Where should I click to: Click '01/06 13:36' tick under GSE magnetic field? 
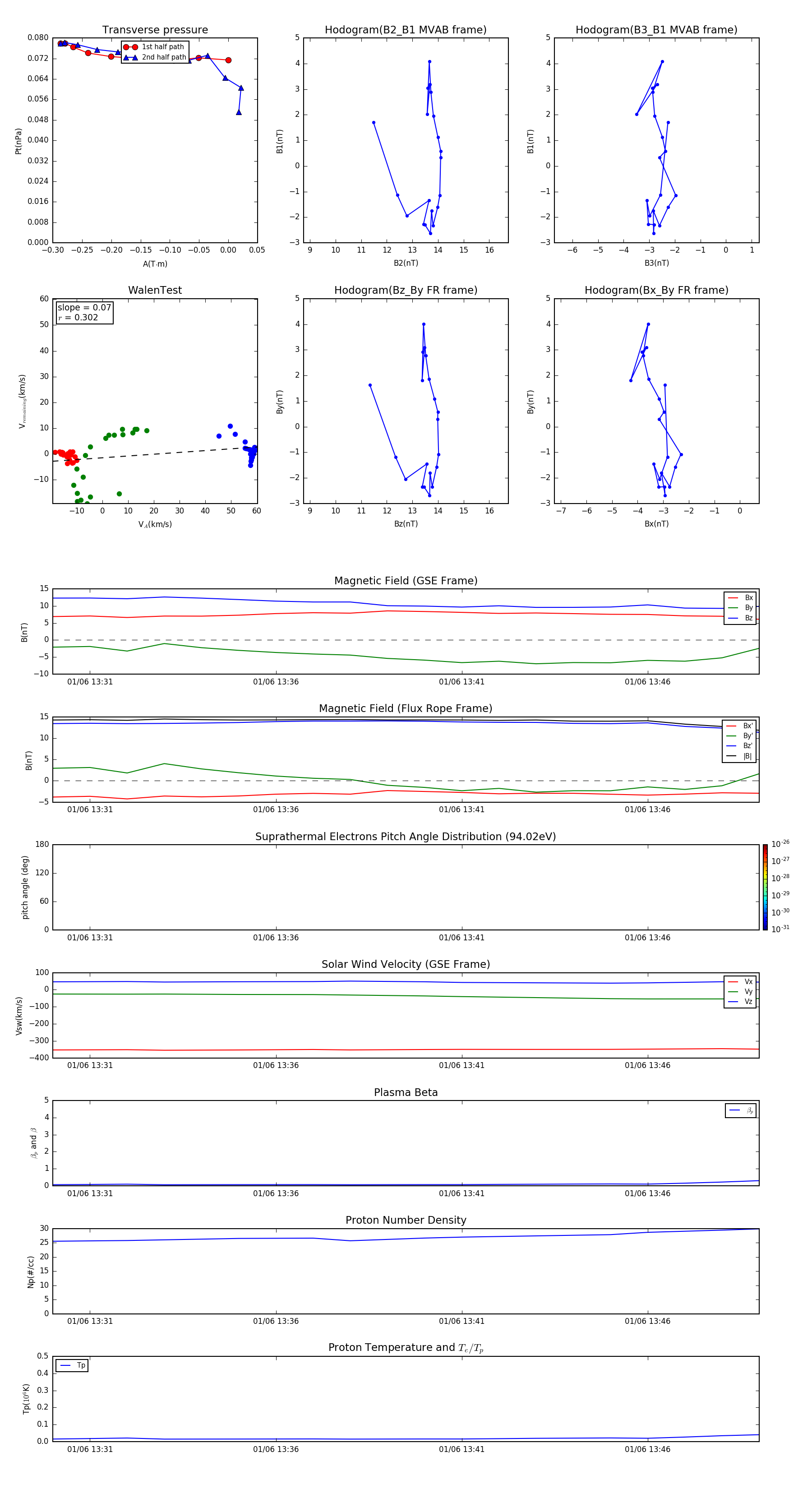276,682
